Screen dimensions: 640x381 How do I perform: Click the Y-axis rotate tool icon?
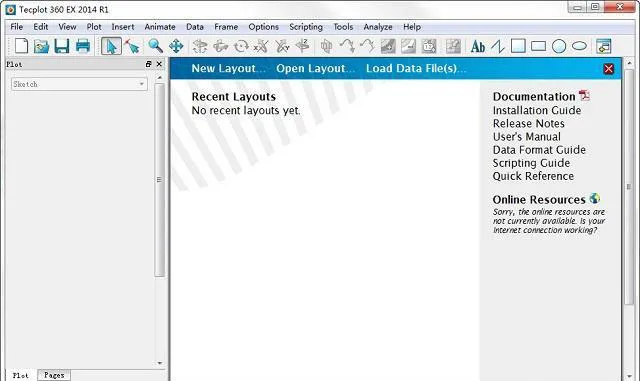[282, 46]
